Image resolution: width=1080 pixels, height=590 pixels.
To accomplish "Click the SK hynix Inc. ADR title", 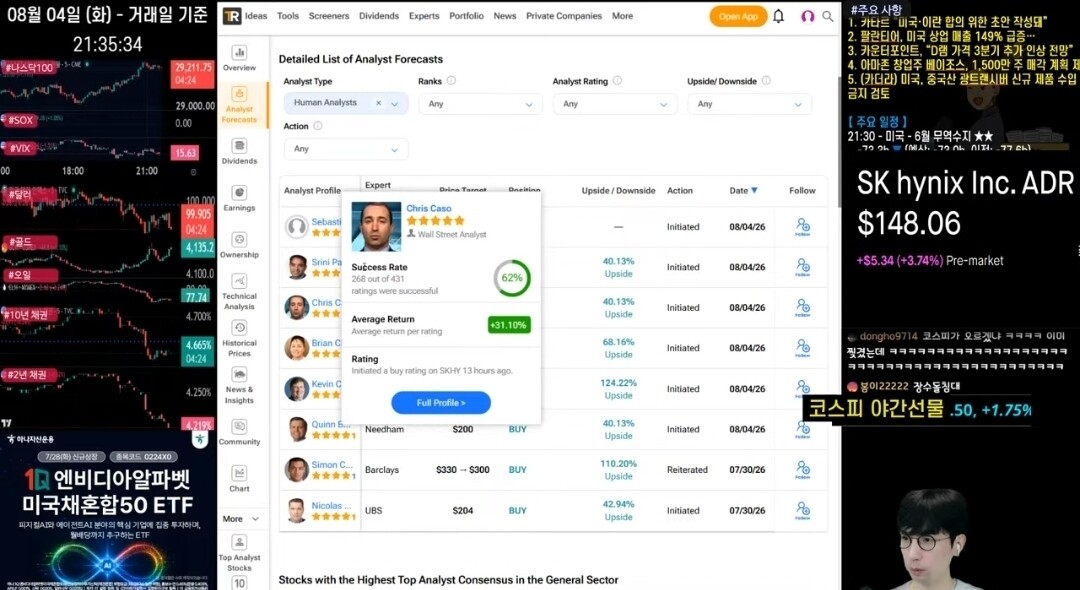I will click(x=965, y=184).
